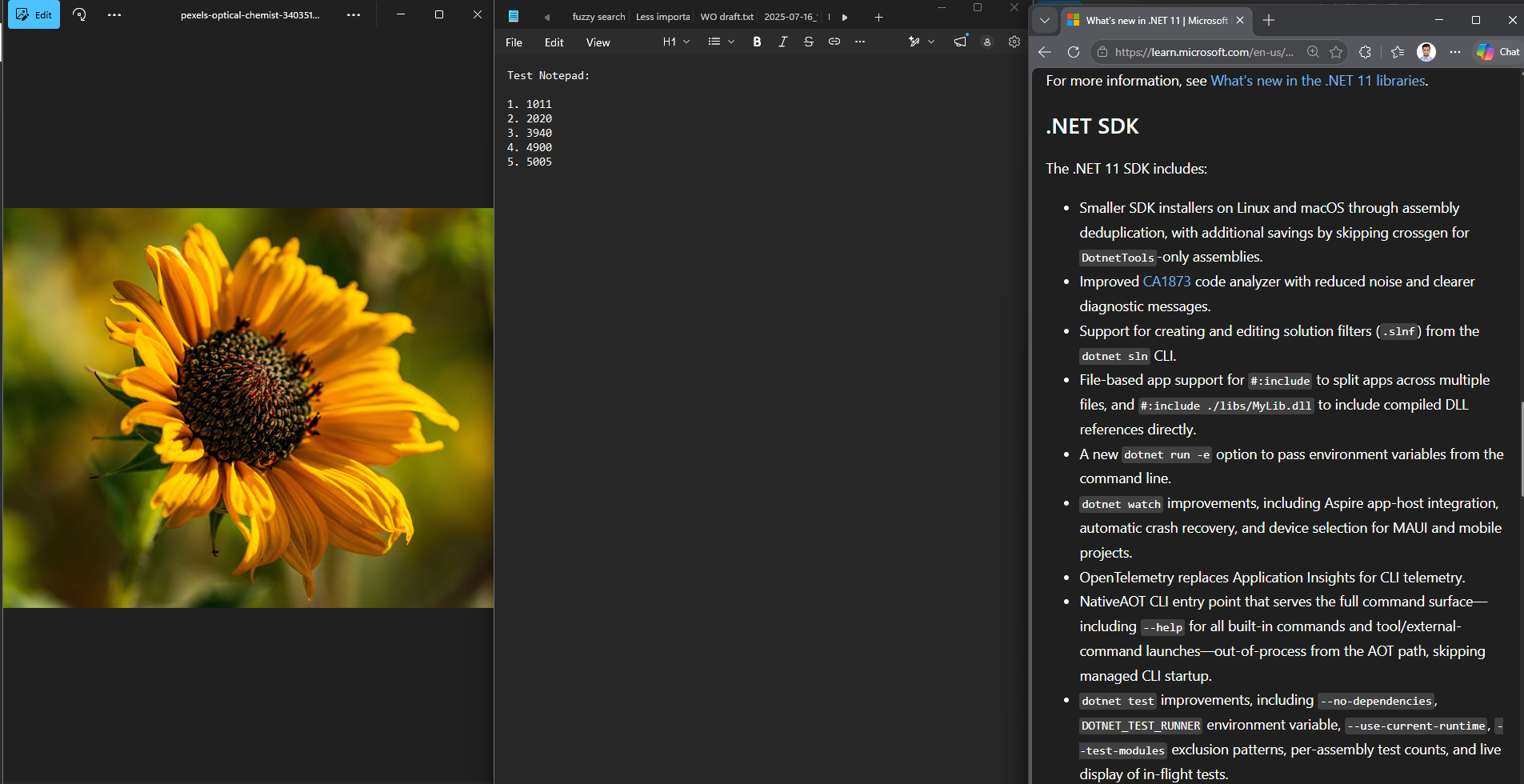Open the Notepad File menu

point(514,42)
